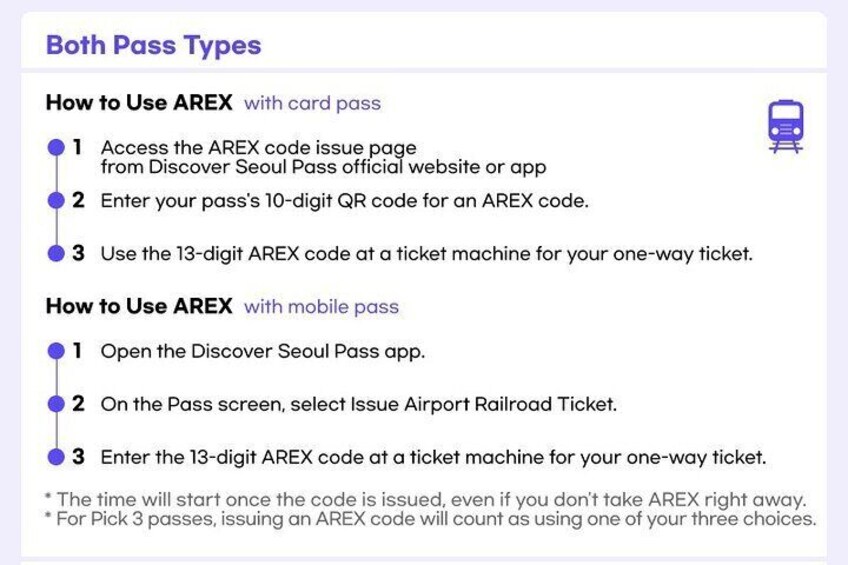Image resolution: width=848 pixels, height=565 pixels.
Task: Click the "Open the Discover Seoul Pass app" step
Action: (263, 352)
